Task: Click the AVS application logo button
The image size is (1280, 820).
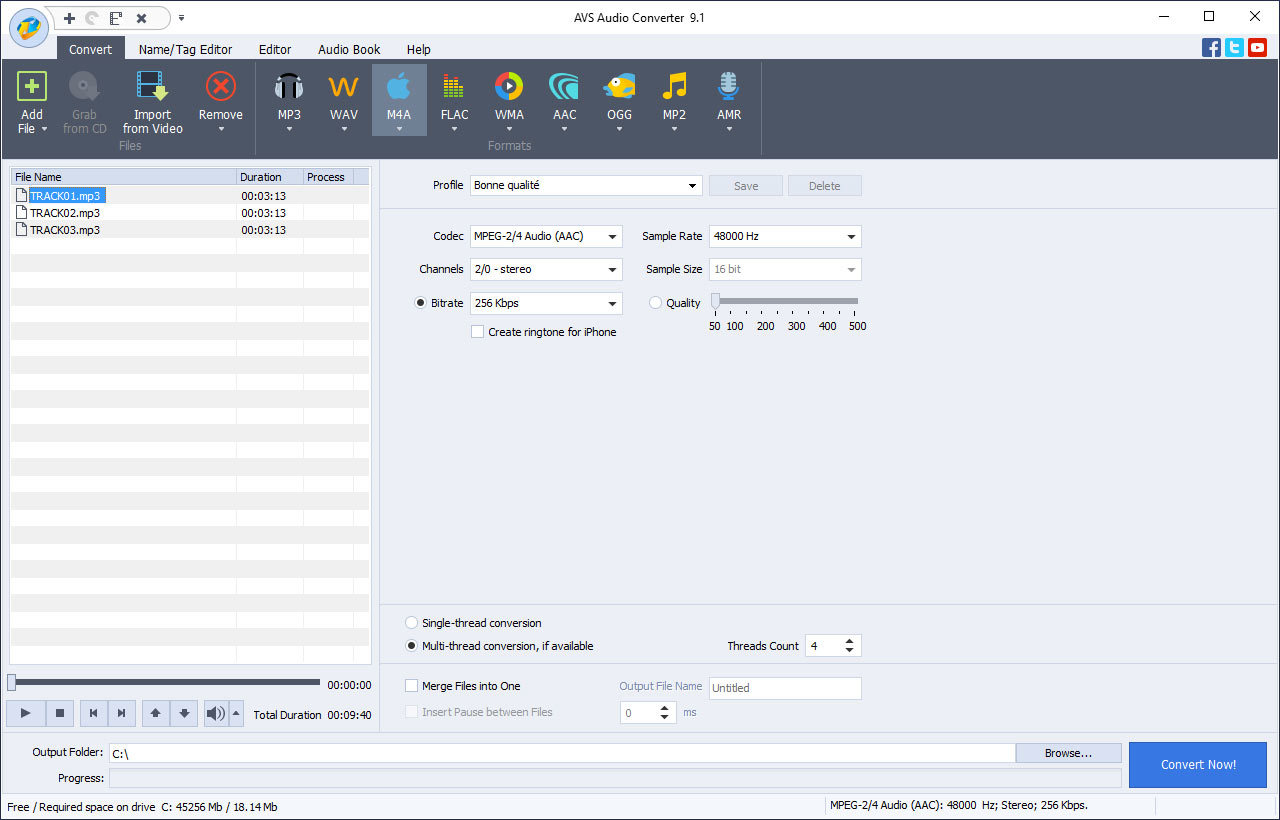Action: [30, 27]
